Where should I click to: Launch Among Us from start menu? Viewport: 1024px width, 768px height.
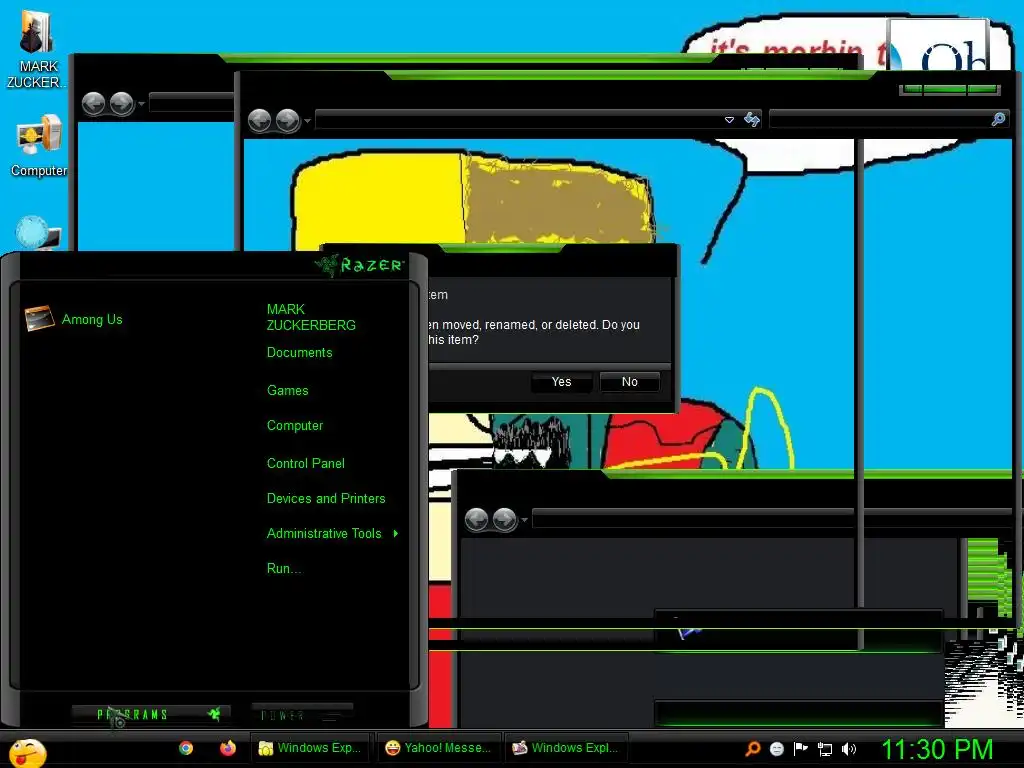click(73, 319)
